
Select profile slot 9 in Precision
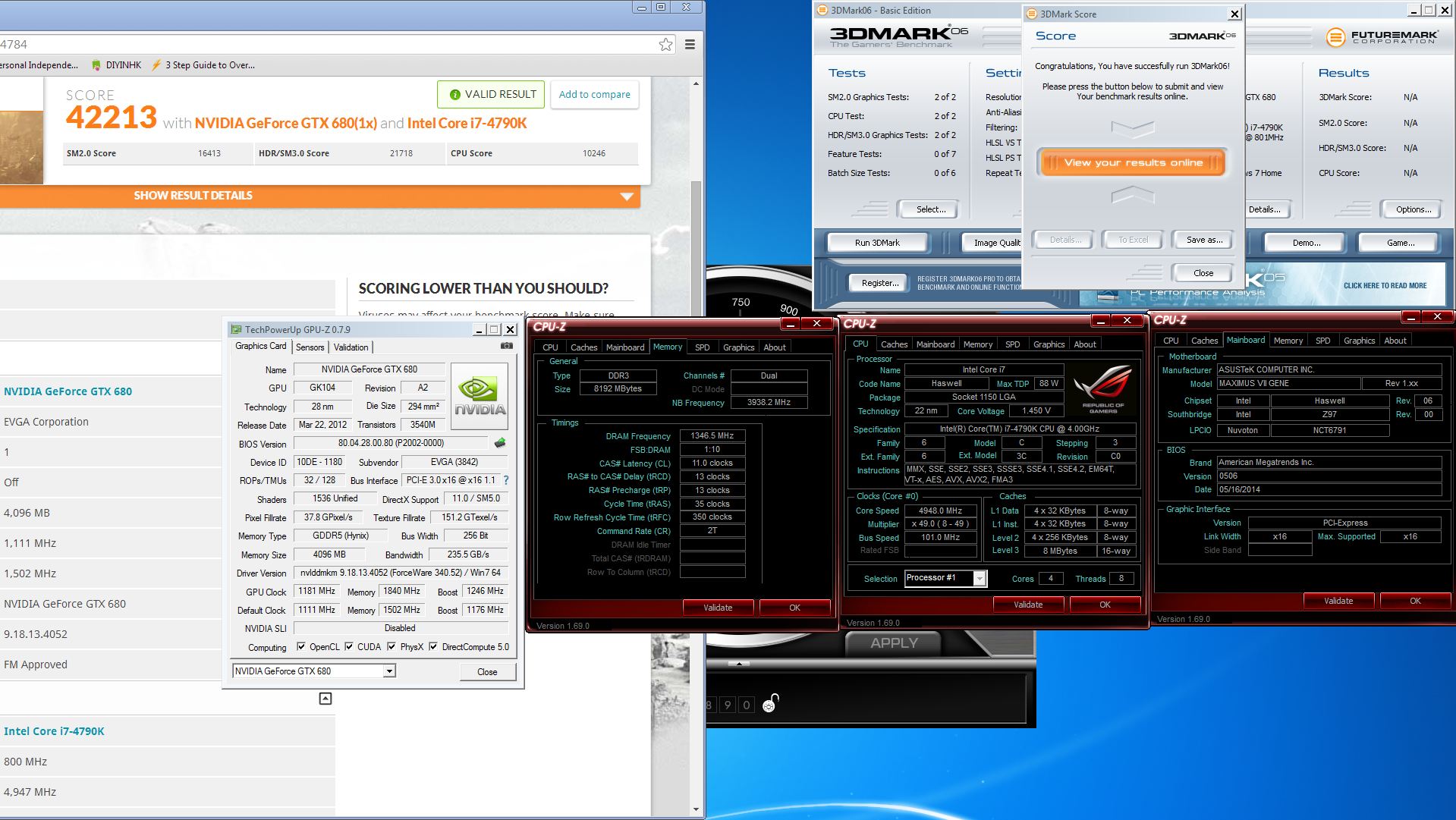coord(727,705)
